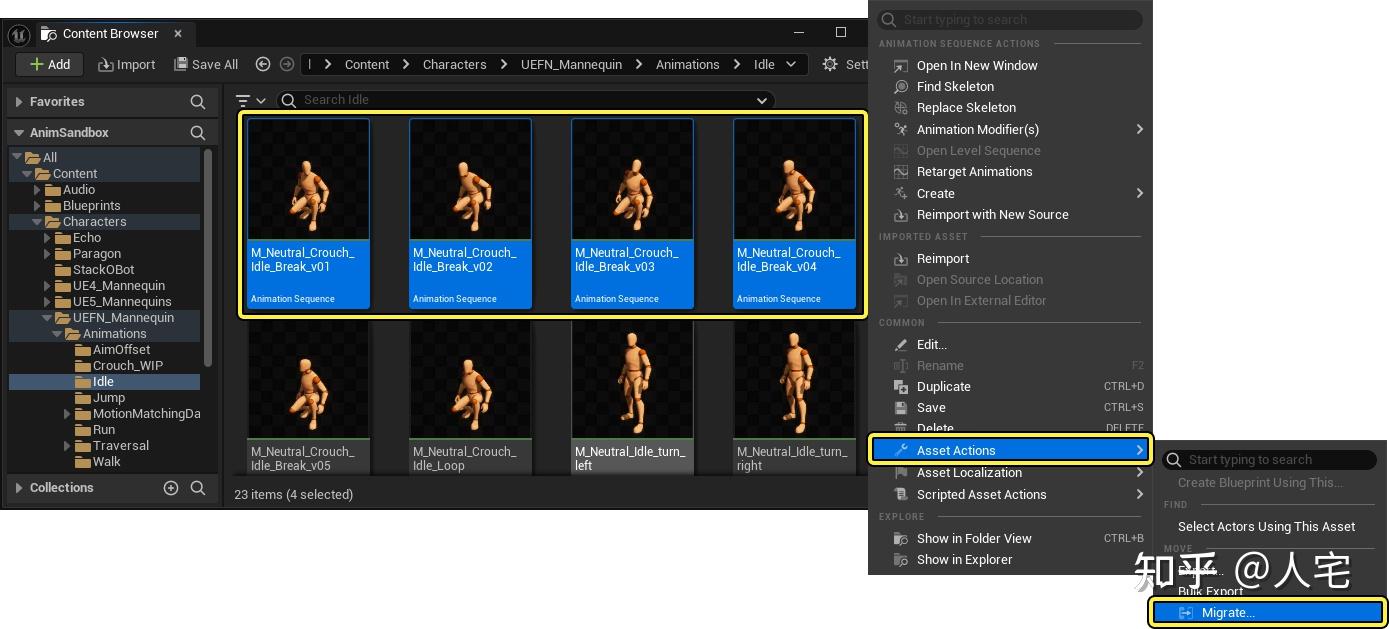1389x629 pixels.
Task: Click Migrate... in Asset Actions submenu
Action: tap(1267, 613)
